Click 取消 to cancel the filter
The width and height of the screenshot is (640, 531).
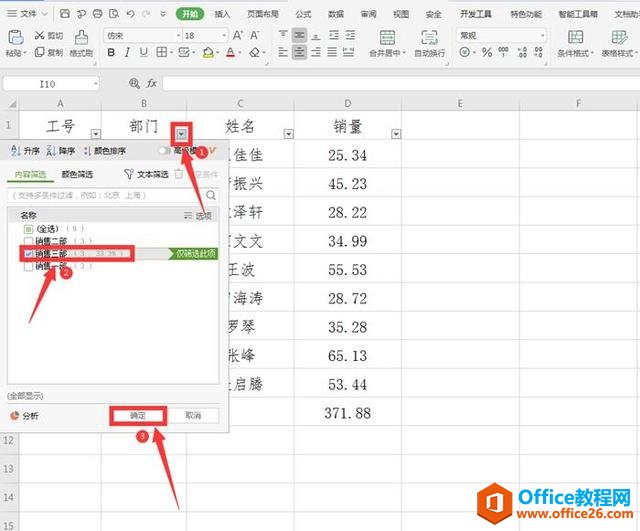pos(193,415)
